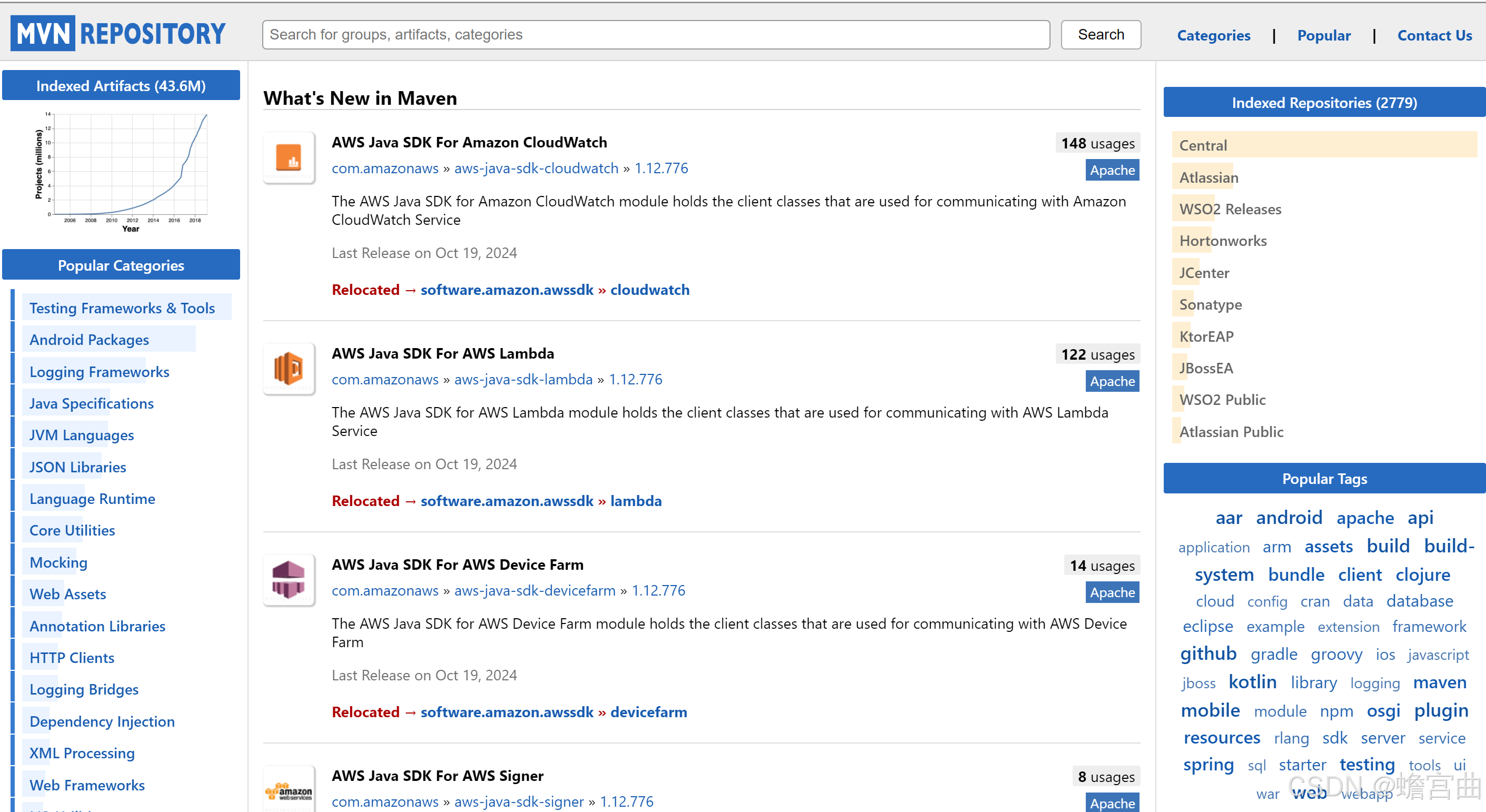
Task: Open Contact Us in the top navigation
Action: (1435, 36)
